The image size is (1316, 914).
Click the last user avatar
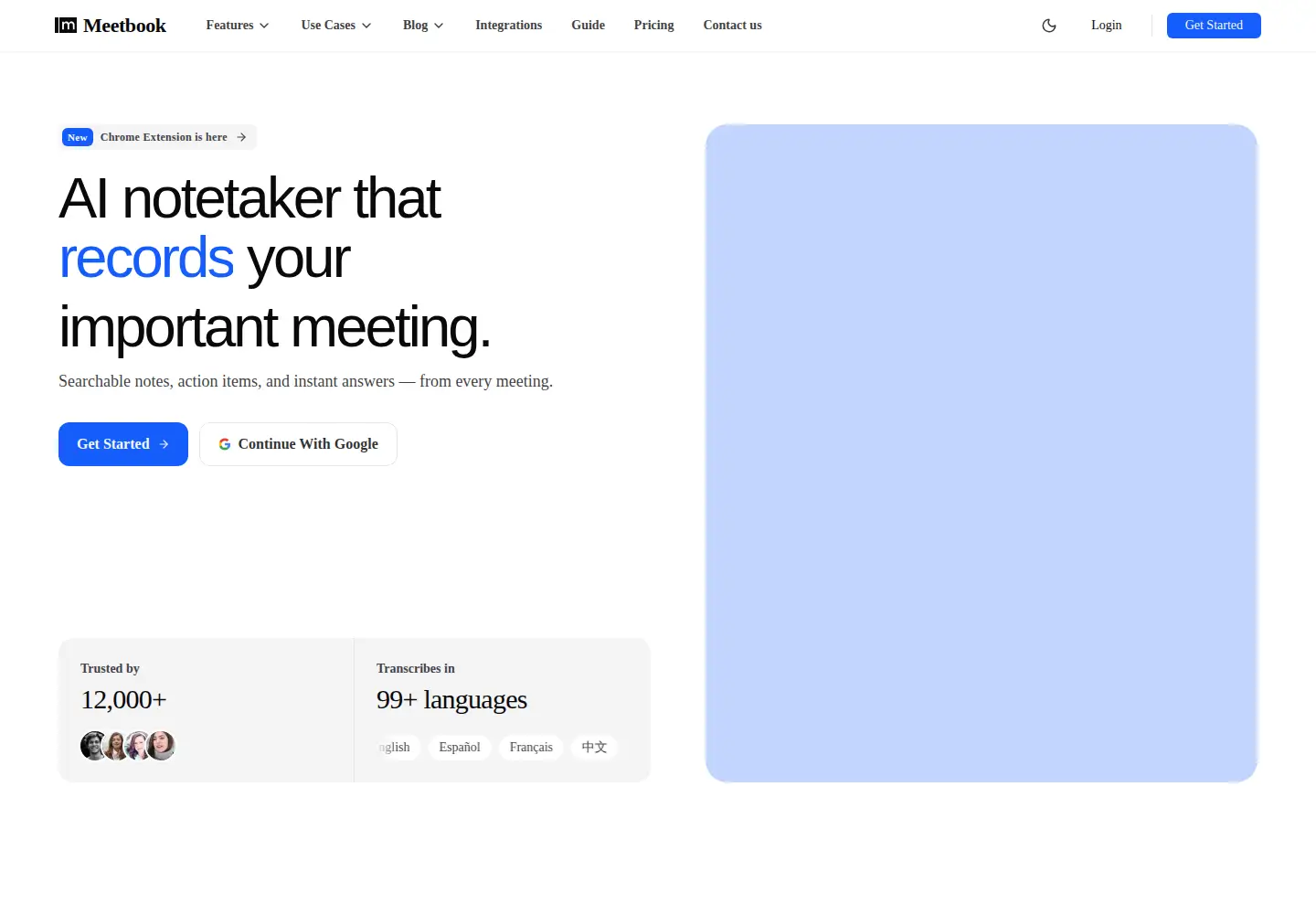161,746
